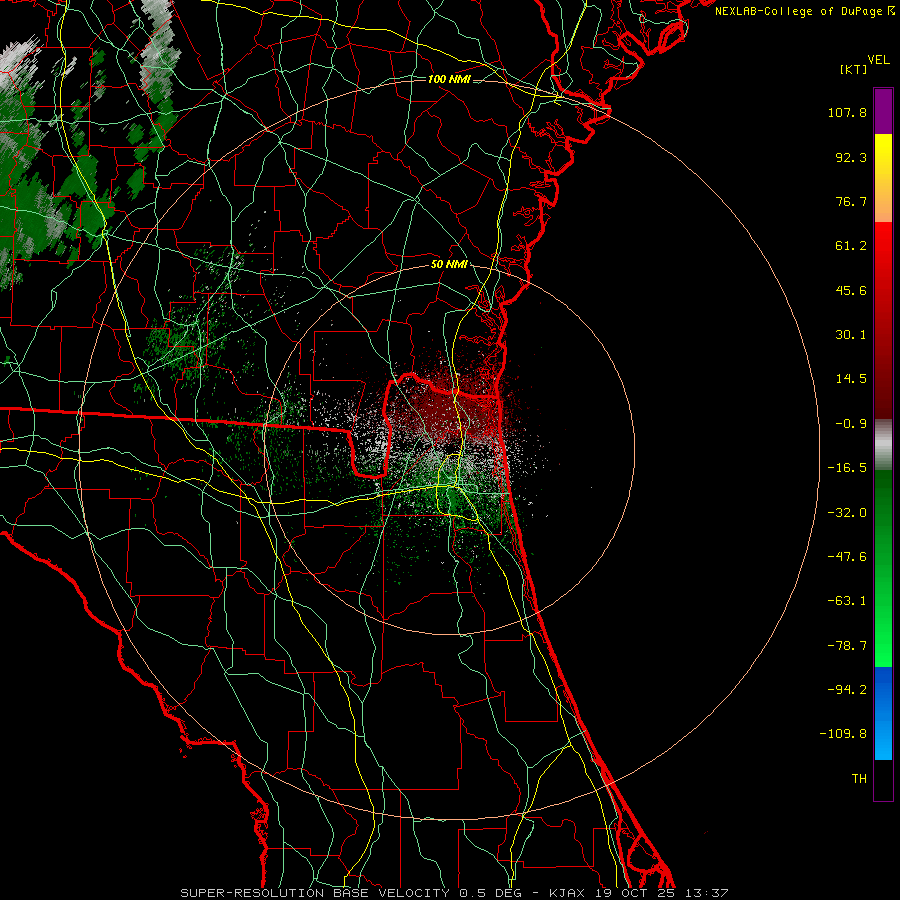Click the VEL legend title
Screen dimensions: 900x900
pyautogui.click(x=878, y=60)
